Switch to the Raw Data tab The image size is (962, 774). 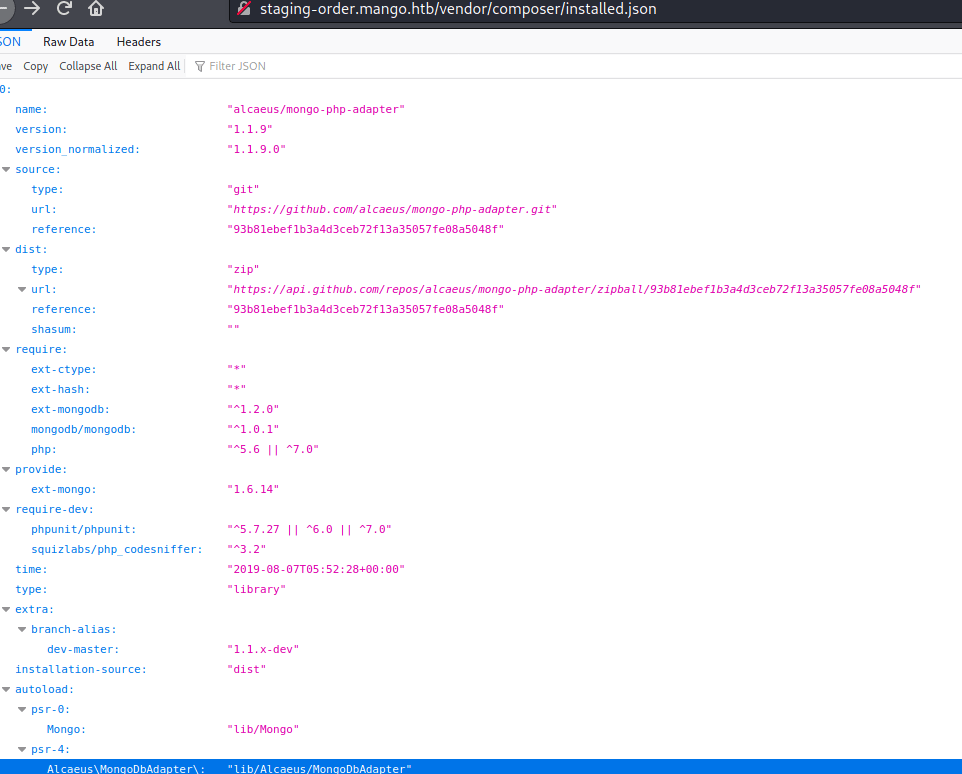[68, 42]
